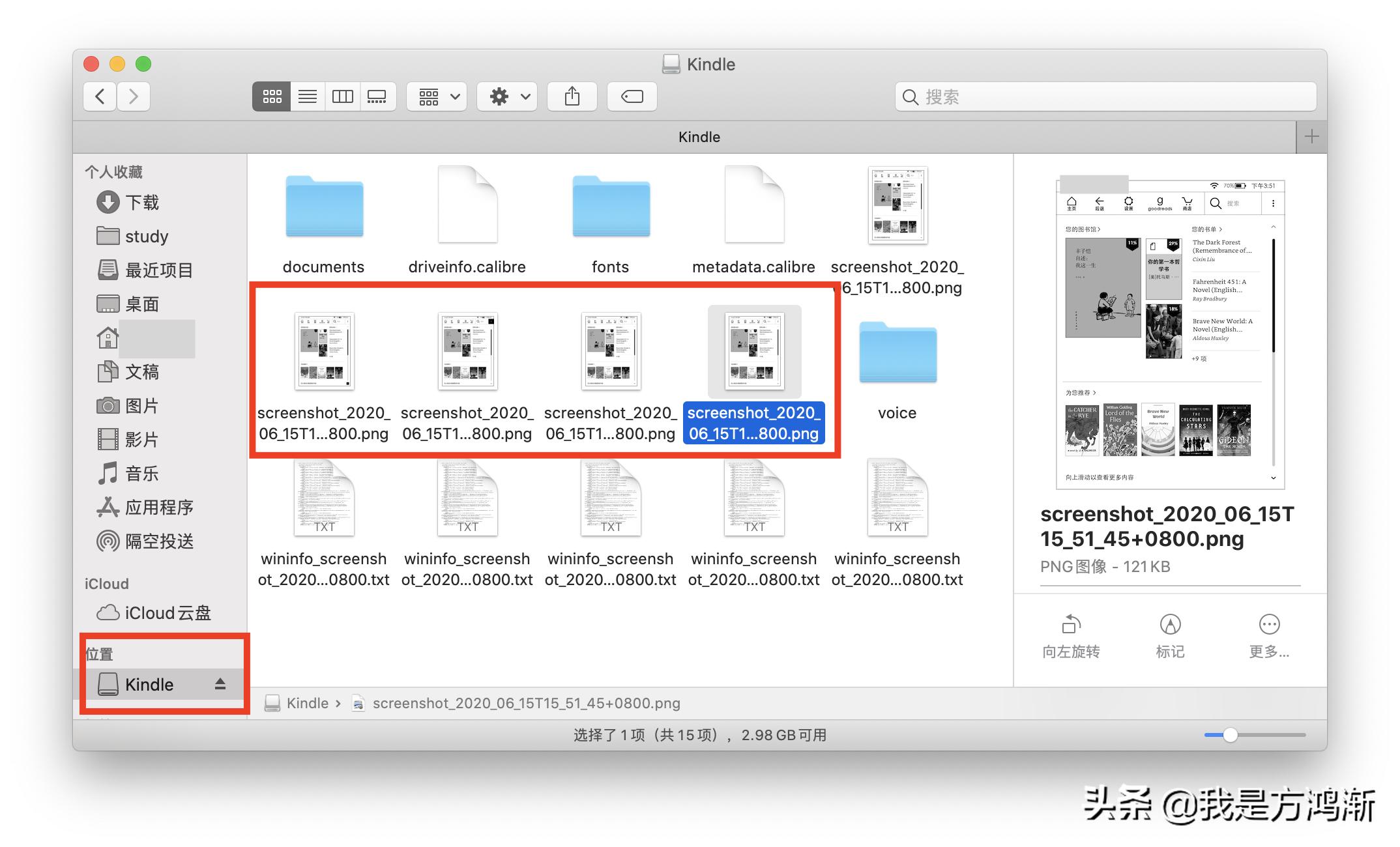The image size is (1400, 847).
Task: Select the Kindle tab
Action: coord(699,137)
